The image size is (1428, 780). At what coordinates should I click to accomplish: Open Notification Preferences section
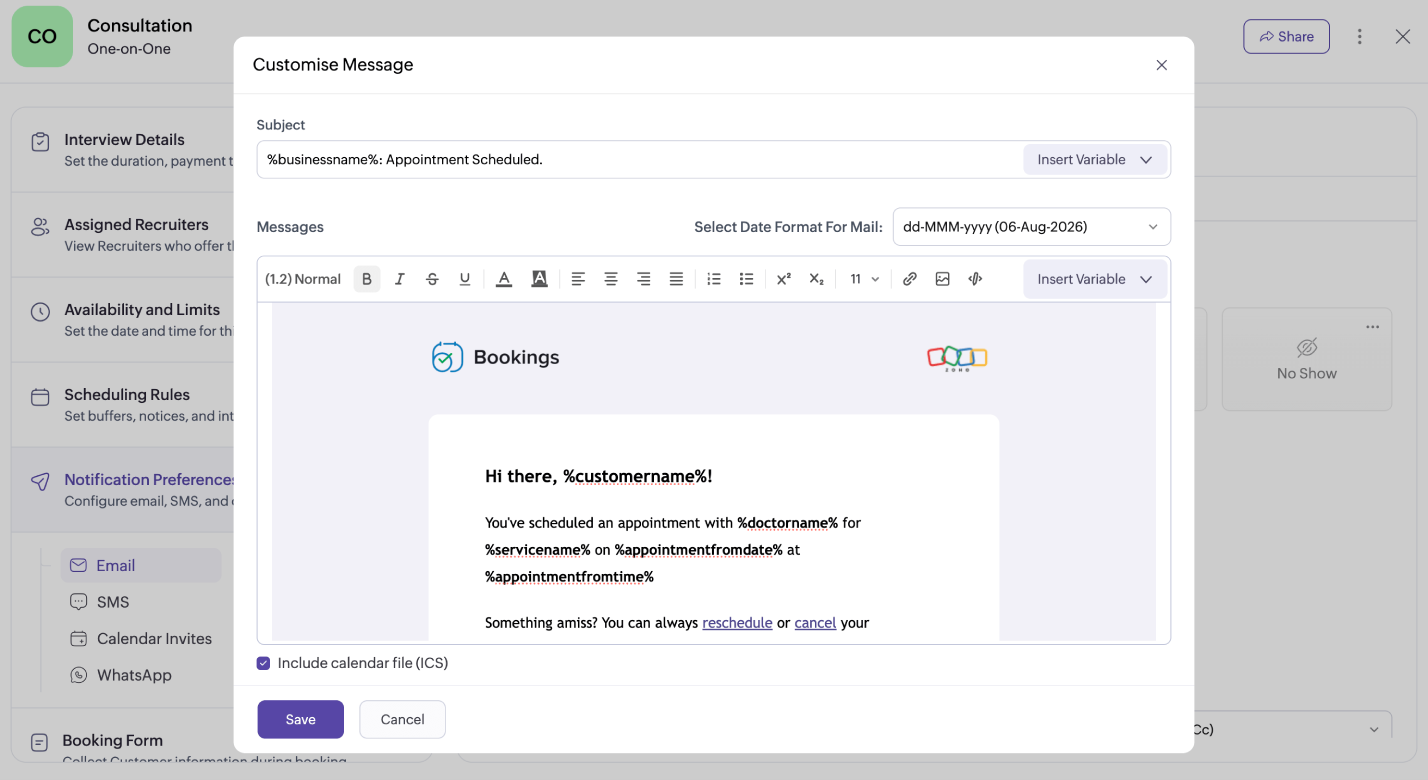[122, 489]
